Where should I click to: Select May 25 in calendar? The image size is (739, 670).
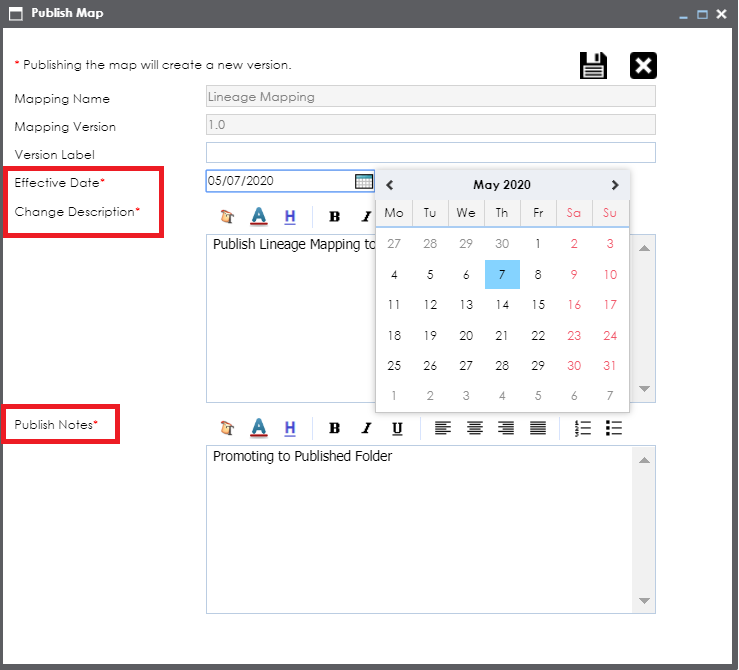pyautogui.click(x=394, y=366)
